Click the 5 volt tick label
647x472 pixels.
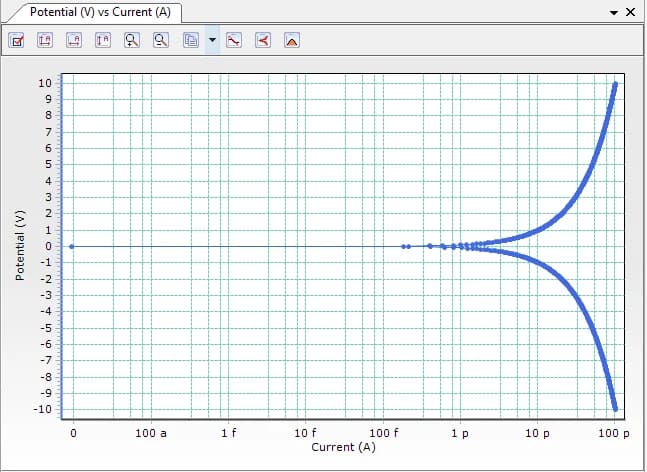(x=49, y=164)
